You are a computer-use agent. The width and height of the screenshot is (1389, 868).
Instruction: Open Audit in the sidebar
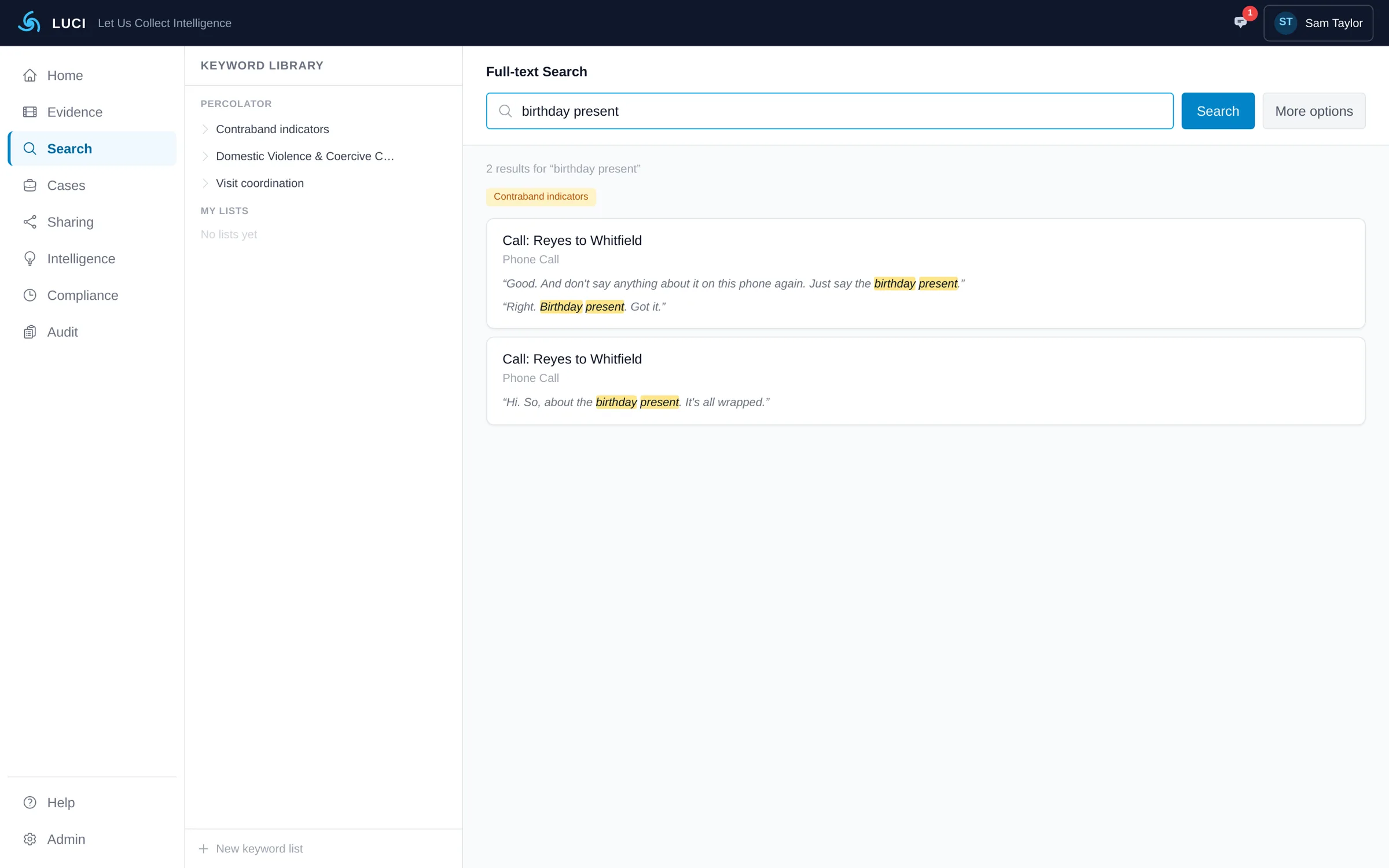click(92, 332)
